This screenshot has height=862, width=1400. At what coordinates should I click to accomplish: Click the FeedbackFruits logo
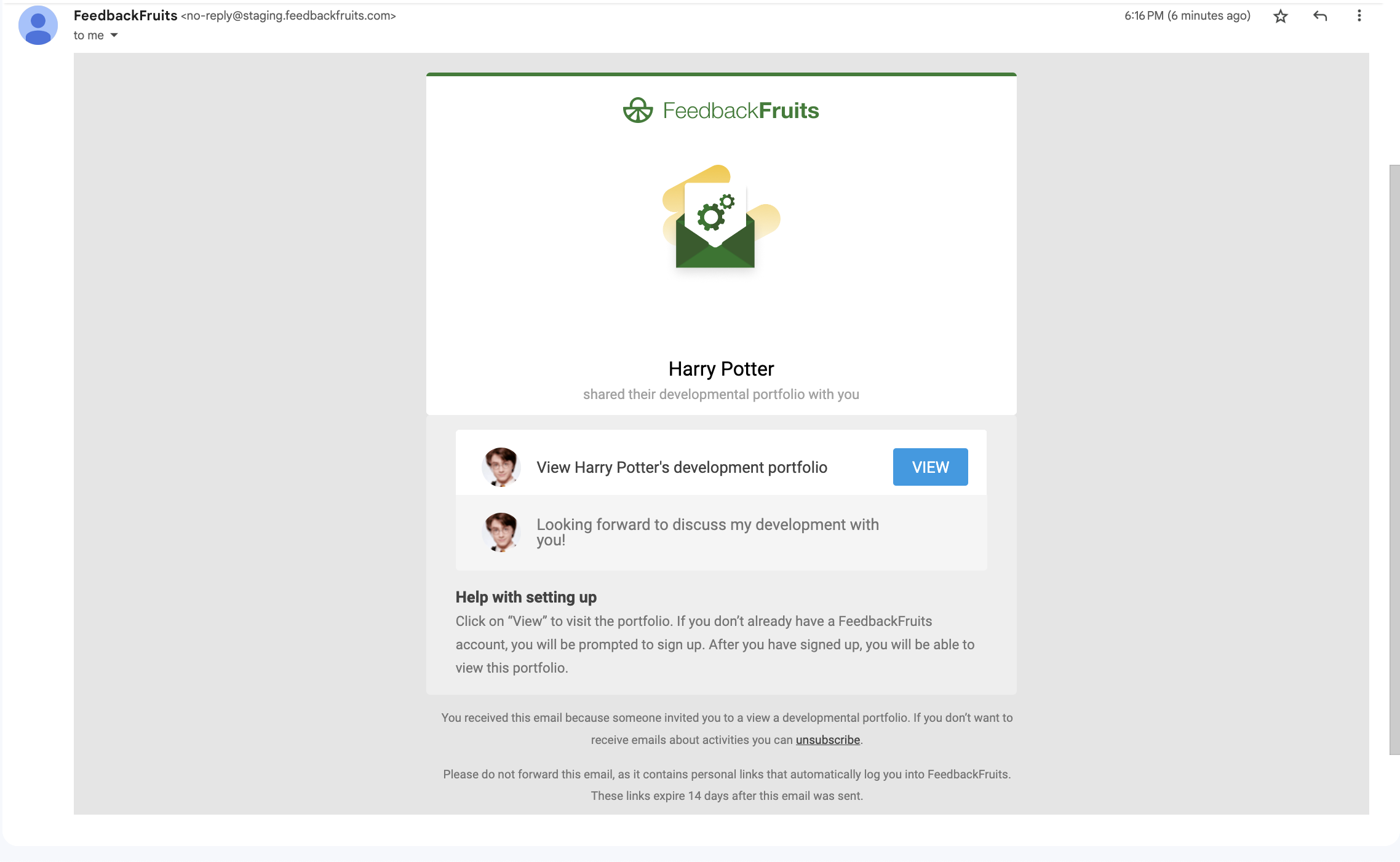[x=721, y=111]
